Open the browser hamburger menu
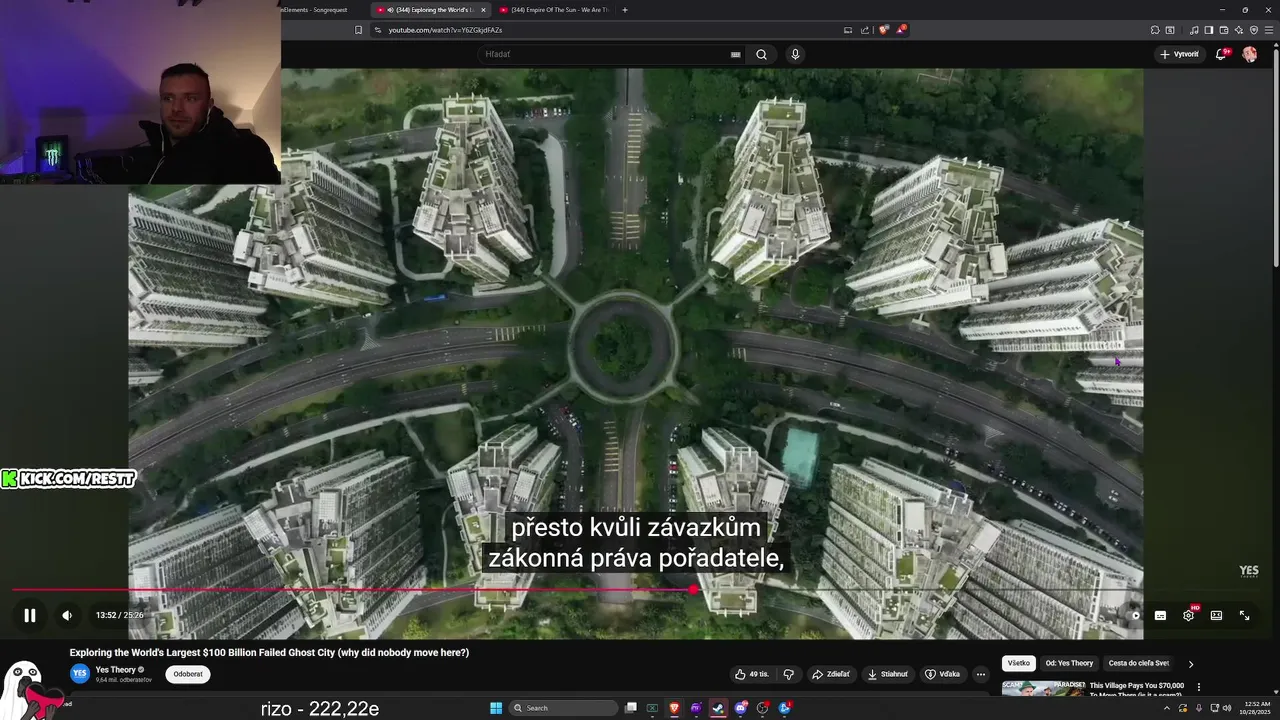The height and width of the screenshot is (720, 1280). [1267, 30]
